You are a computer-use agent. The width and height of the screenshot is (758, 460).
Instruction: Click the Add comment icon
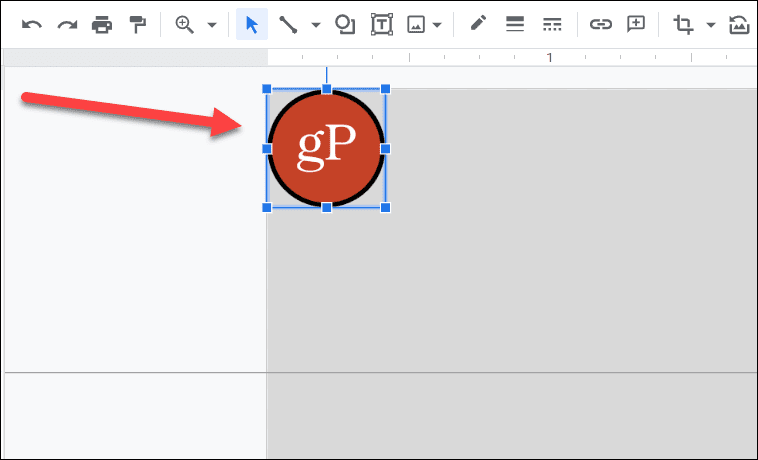636,24
